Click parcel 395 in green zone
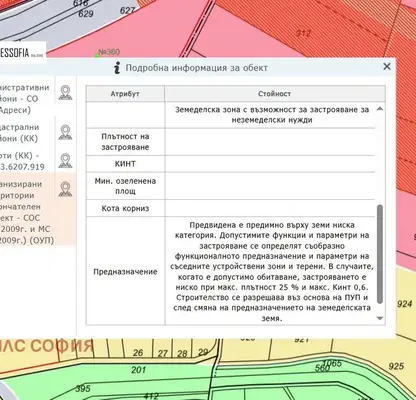This screenshot has width=416, height=400. pyautogui.click(x=83, y=388)
